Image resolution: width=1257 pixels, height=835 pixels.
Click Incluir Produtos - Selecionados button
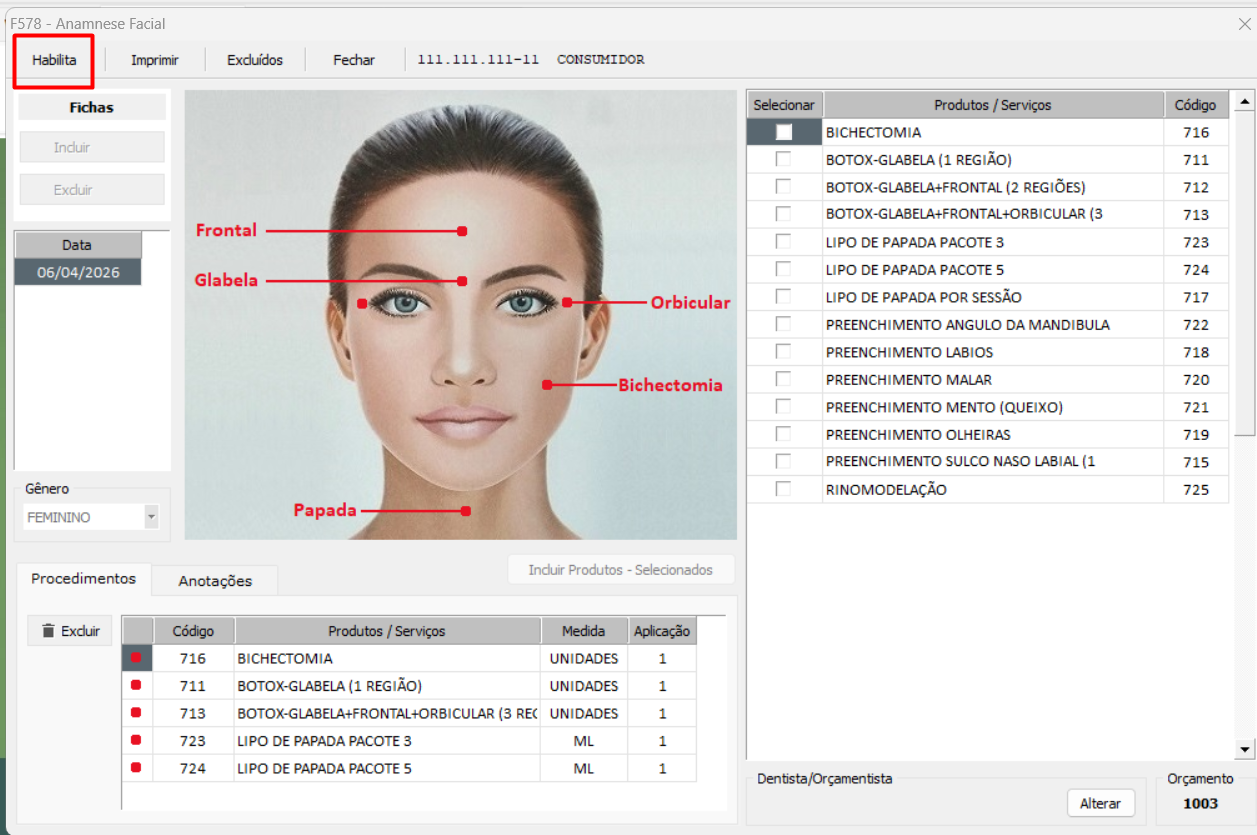point(621,569)
